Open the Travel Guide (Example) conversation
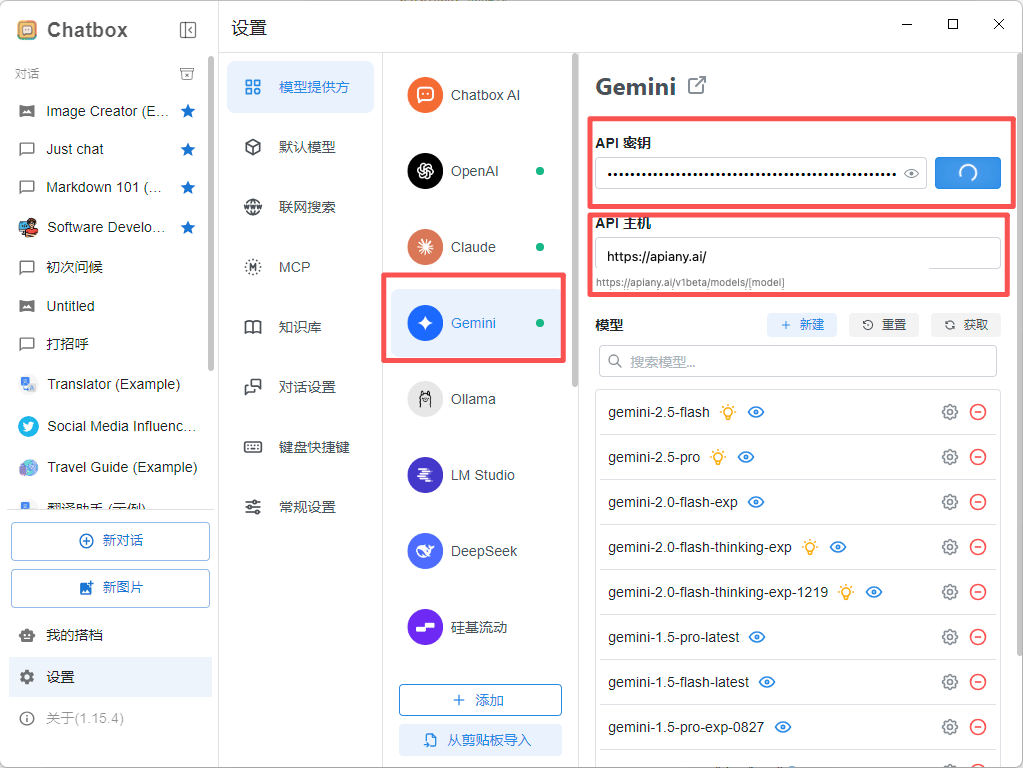Screen dimensions: 1023x768 click(108, 467)
